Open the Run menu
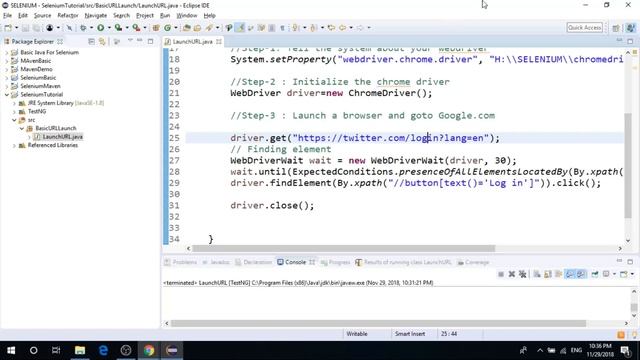This screenshot has height=360, width=640. point(165,16)
